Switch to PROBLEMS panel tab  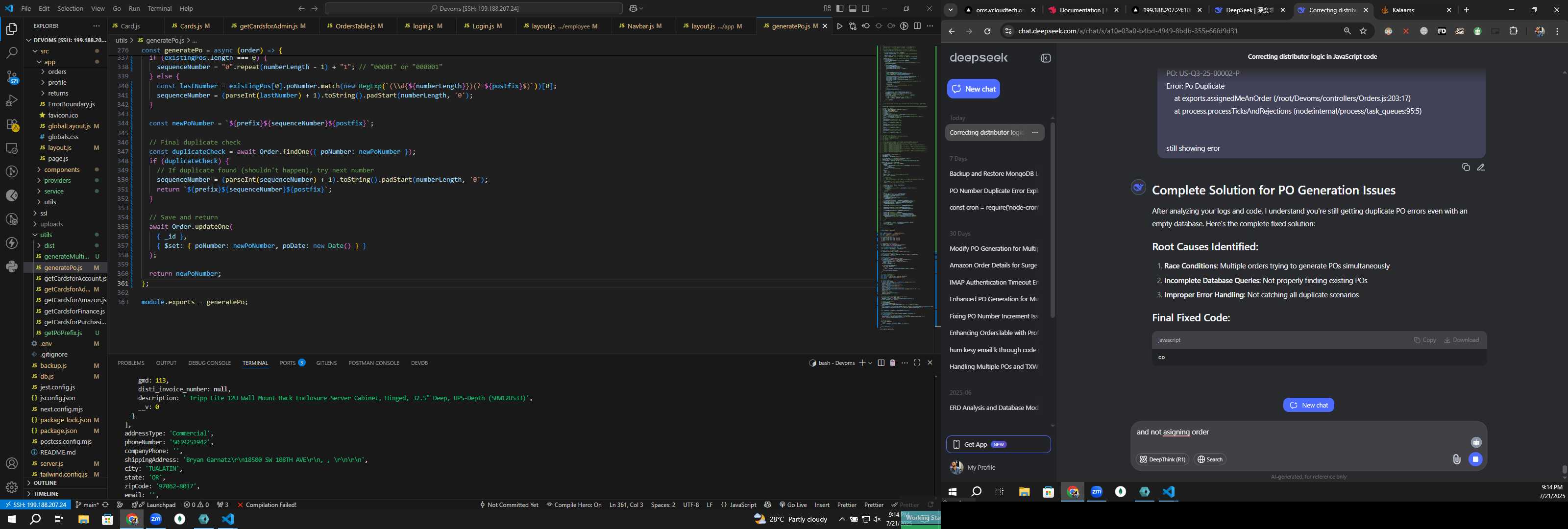tap(131, 363)
